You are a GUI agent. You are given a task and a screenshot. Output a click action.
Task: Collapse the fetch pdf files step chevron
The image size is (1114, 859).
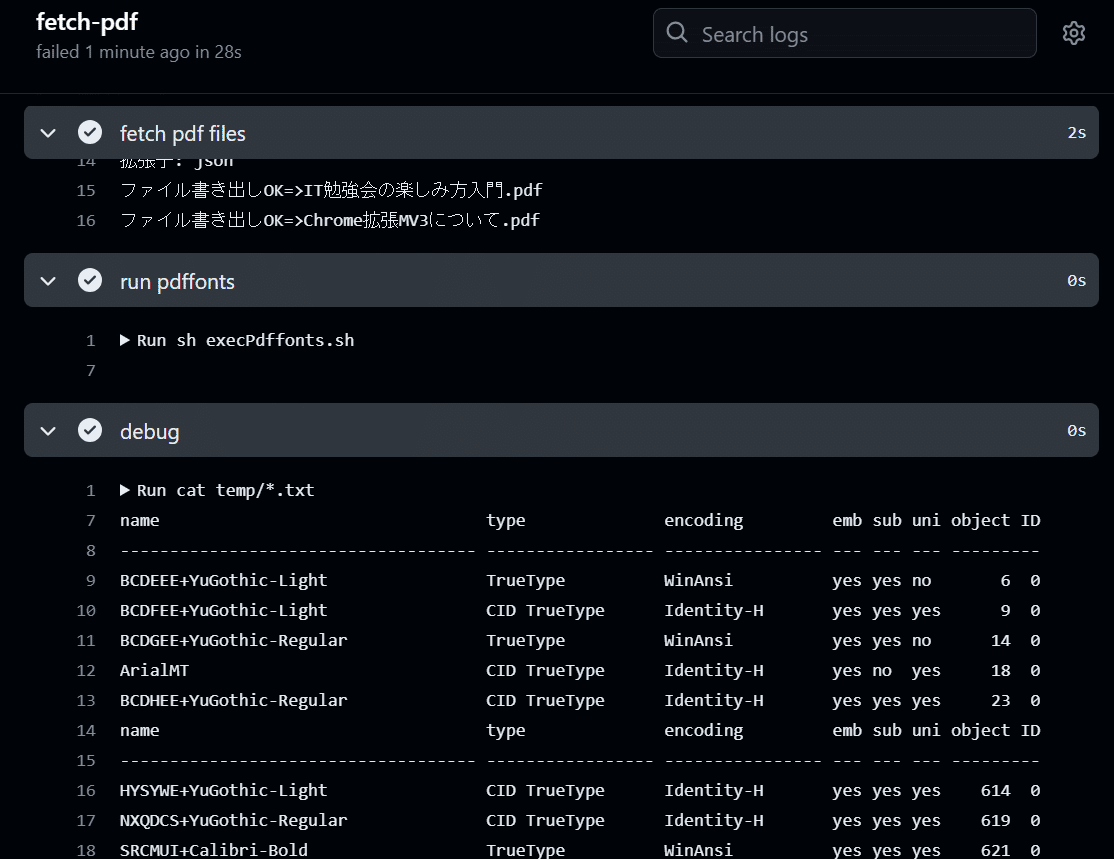(x=48, y=133)
